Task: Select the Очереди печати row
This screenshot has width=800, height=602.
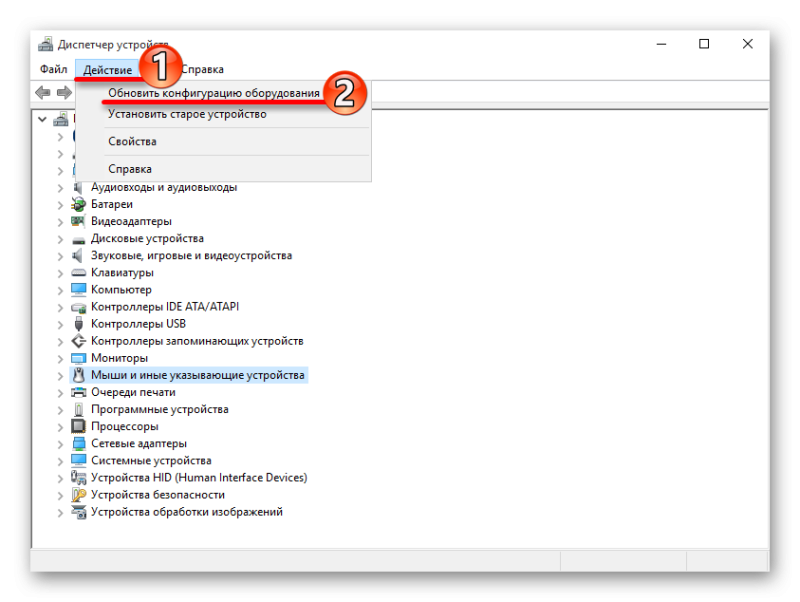Action: click(x=133, y=392)
